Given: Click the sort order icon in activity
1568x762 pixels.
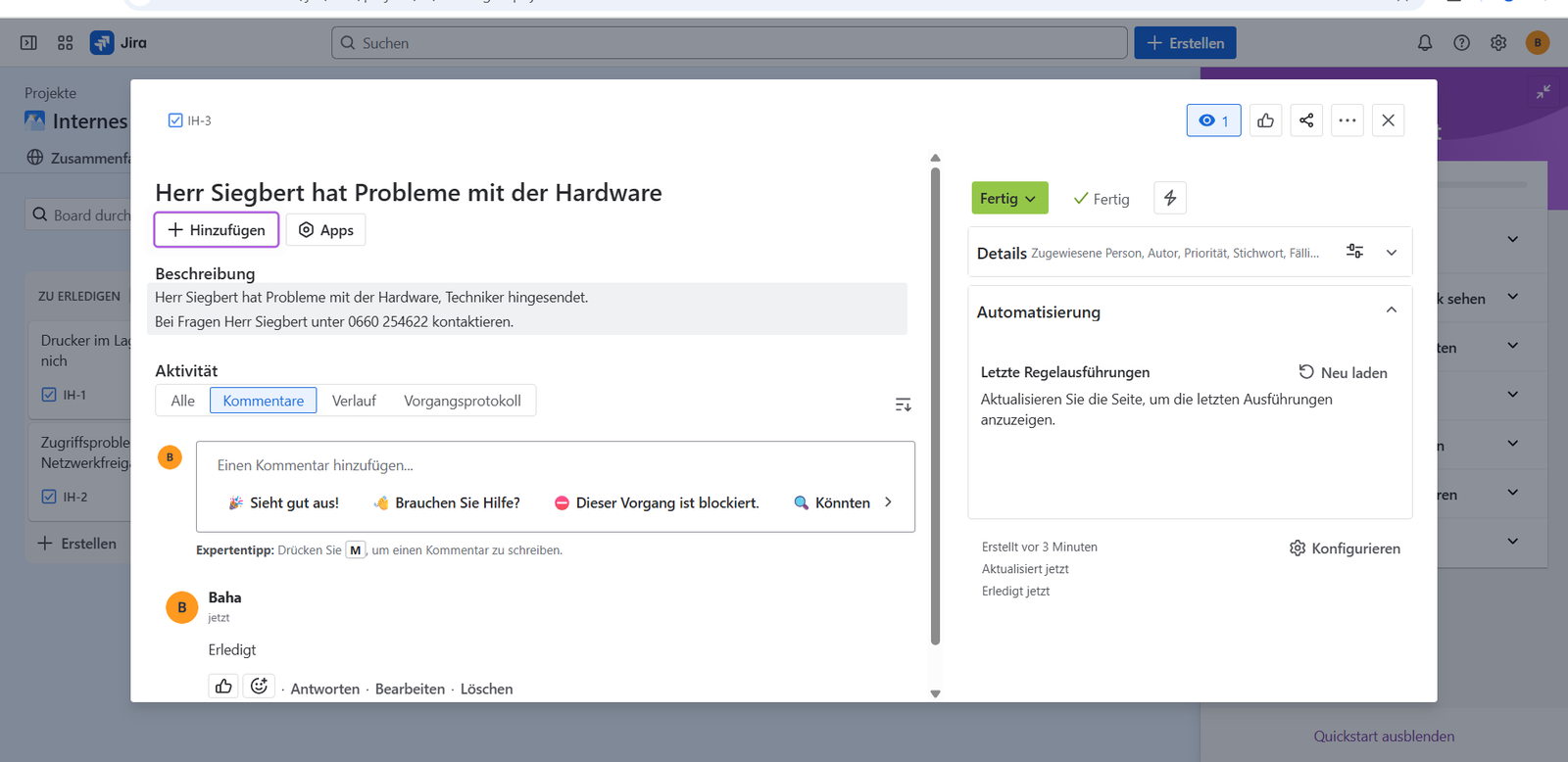Looking at the screenshot, I should click(903, 405).
